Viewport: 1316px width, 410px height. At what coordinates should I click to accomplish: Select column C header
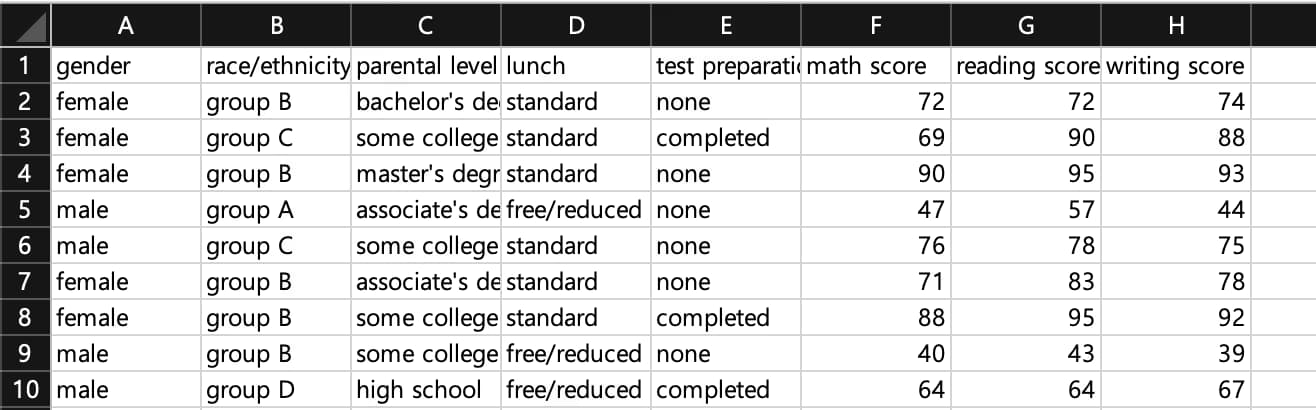click(x=426, y=28)
